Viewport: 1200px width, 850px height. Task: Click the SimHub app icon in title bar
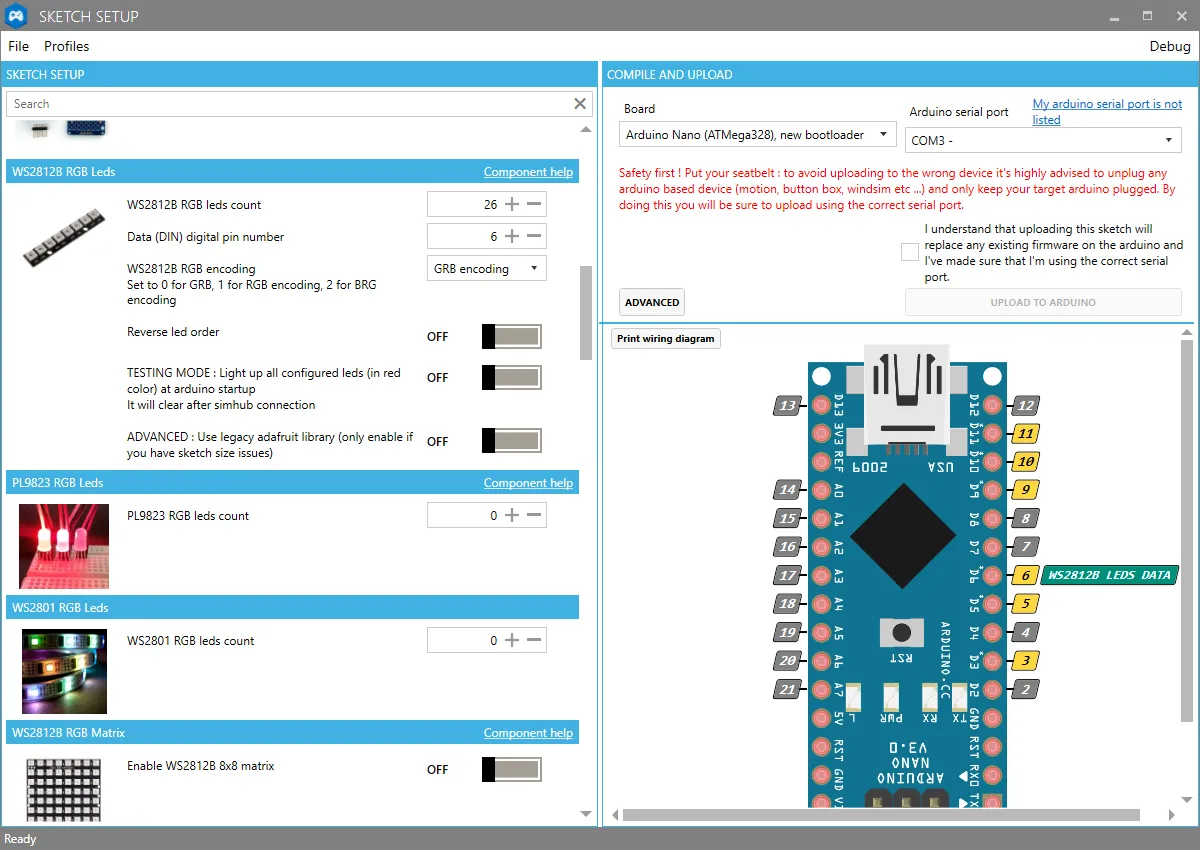click(17, 16)
